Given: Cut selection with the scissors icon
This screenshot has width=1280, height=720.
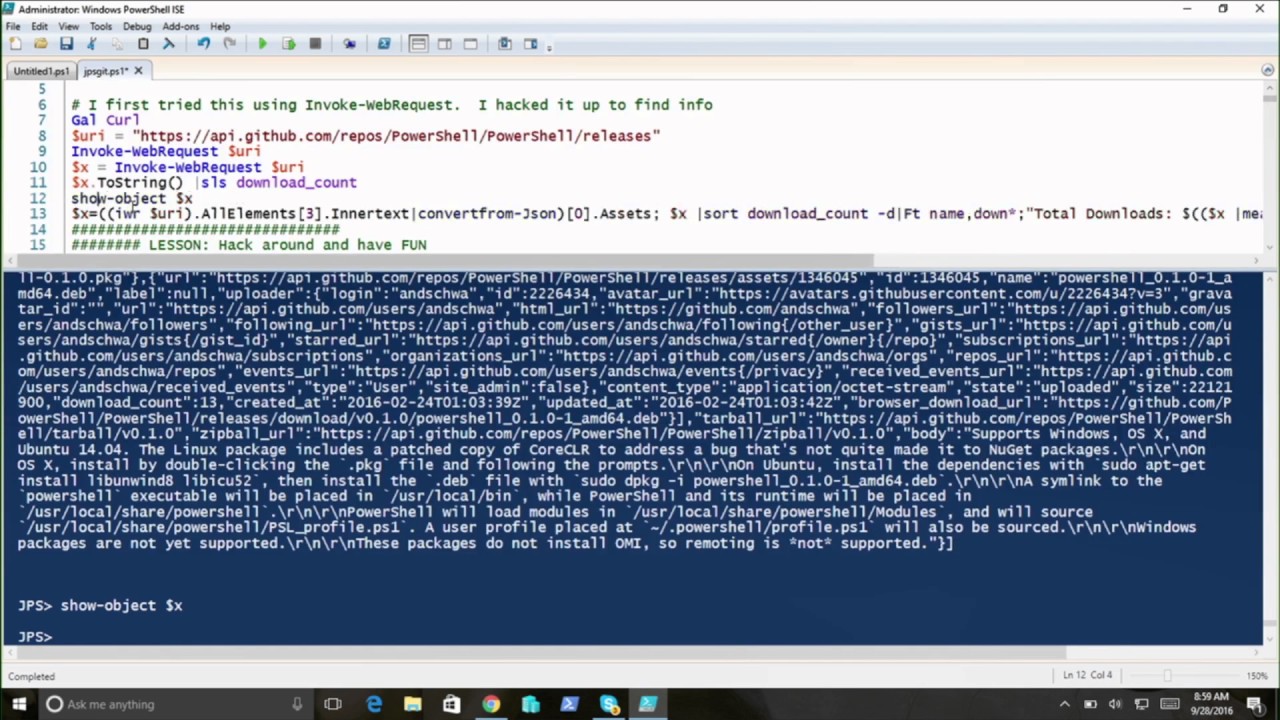Looking at the screenshot, I should (92, 44).
